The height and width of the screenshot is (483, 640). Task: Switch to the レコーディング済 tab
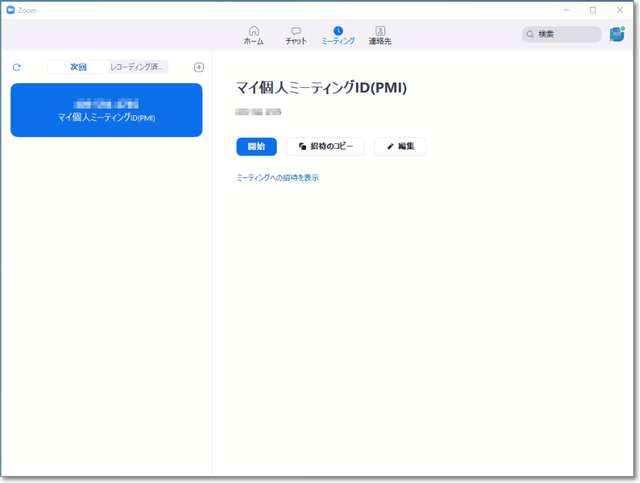138,67
